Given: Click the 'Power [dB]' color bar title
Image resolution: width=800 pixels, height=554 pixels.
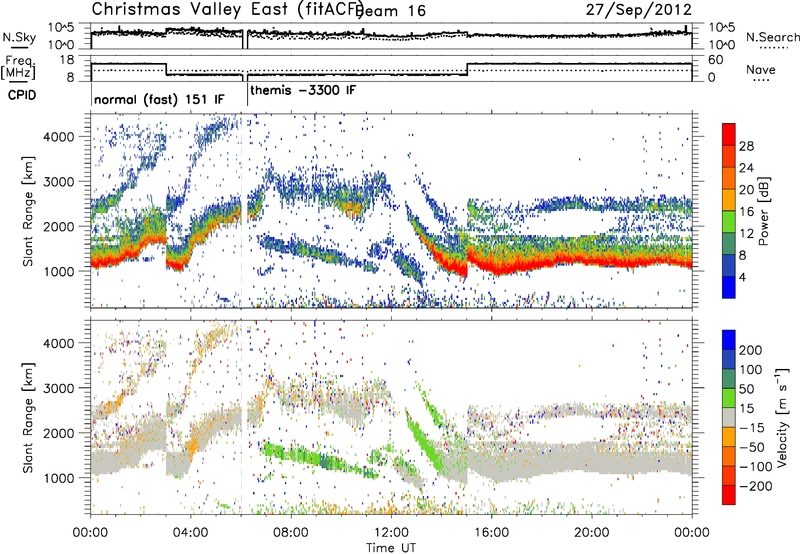Looking at the screenshot, I should (x=764, y=211).
